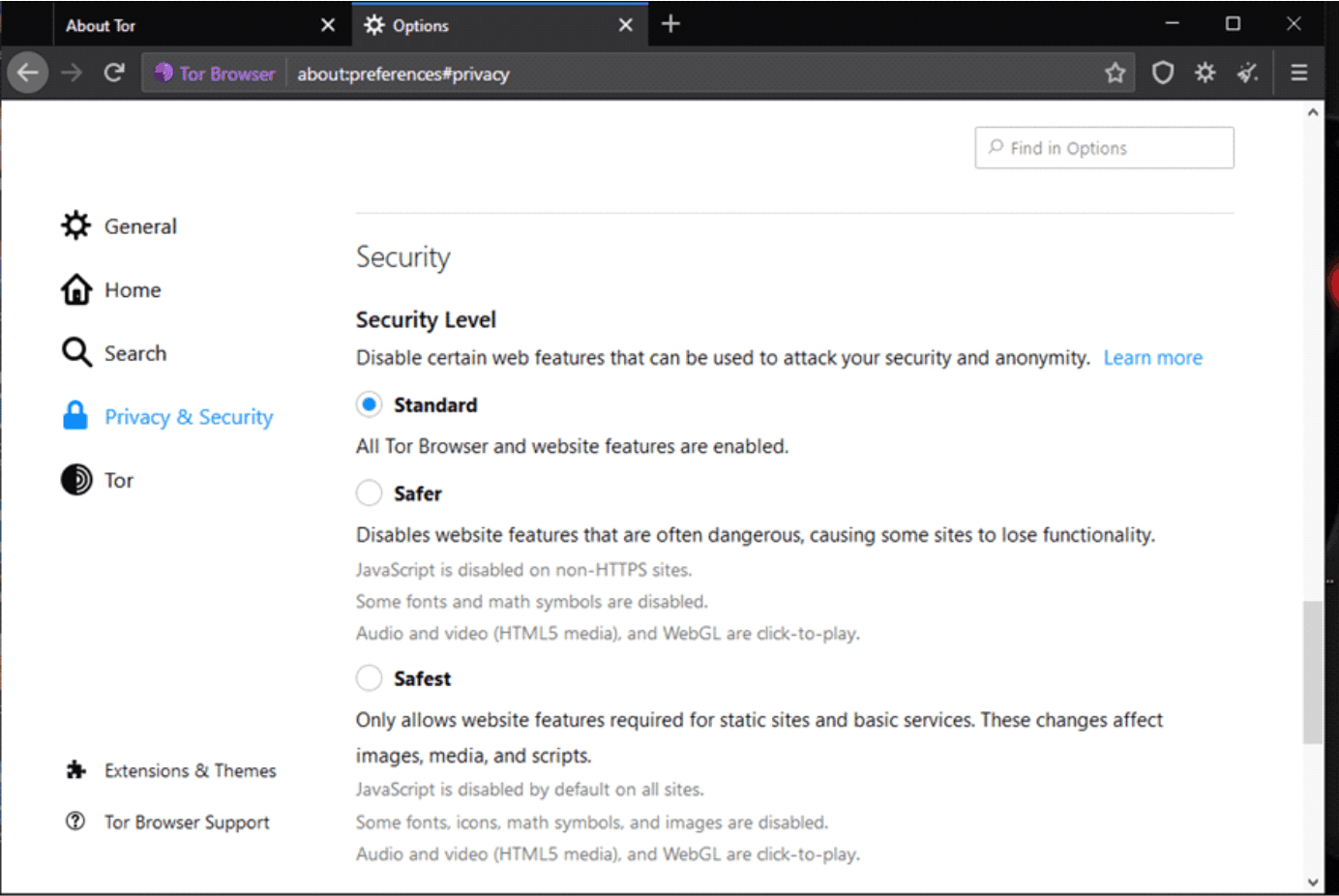Click the Home house icon in sidebar
Viewport: 1339px width, 896px height.
click(x=76, y=289)
